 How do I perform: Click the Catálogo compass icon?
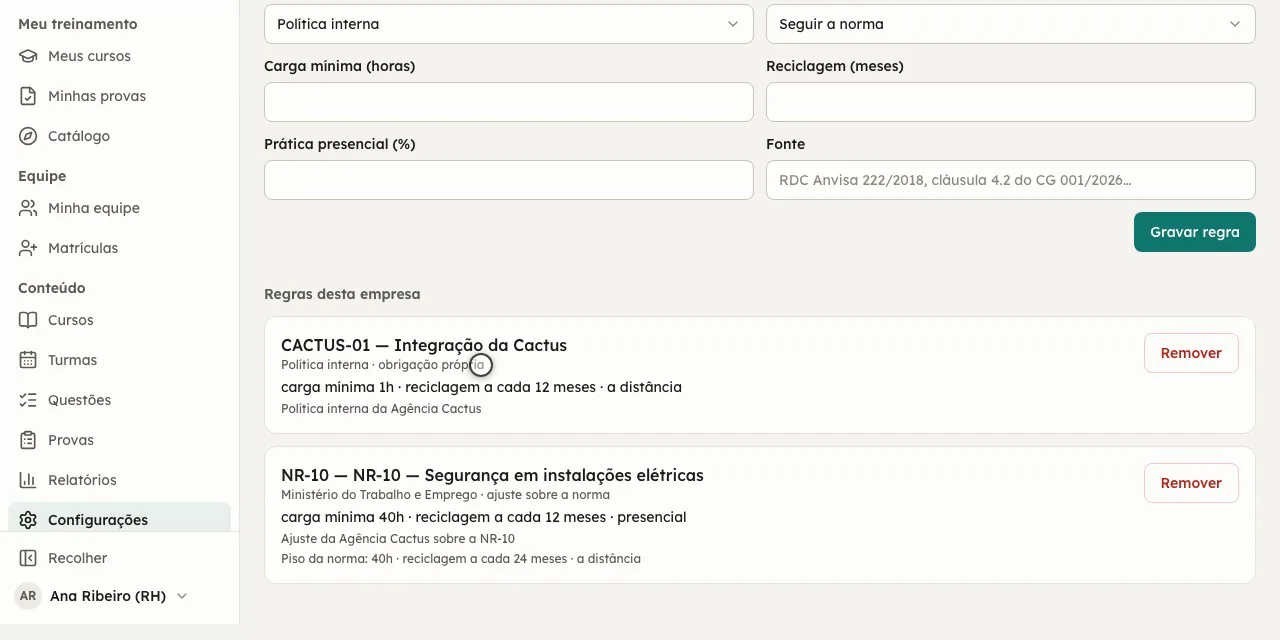[x=28, y=136]
